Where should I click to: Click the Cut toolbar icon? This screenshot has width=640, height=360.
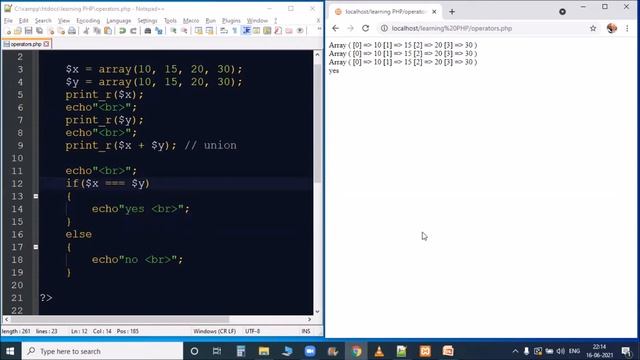86,31
